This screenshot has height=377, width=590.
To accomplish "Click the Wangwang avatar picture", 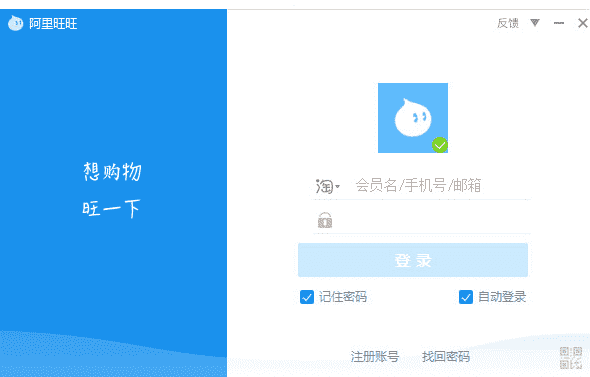I will (413, 118).
